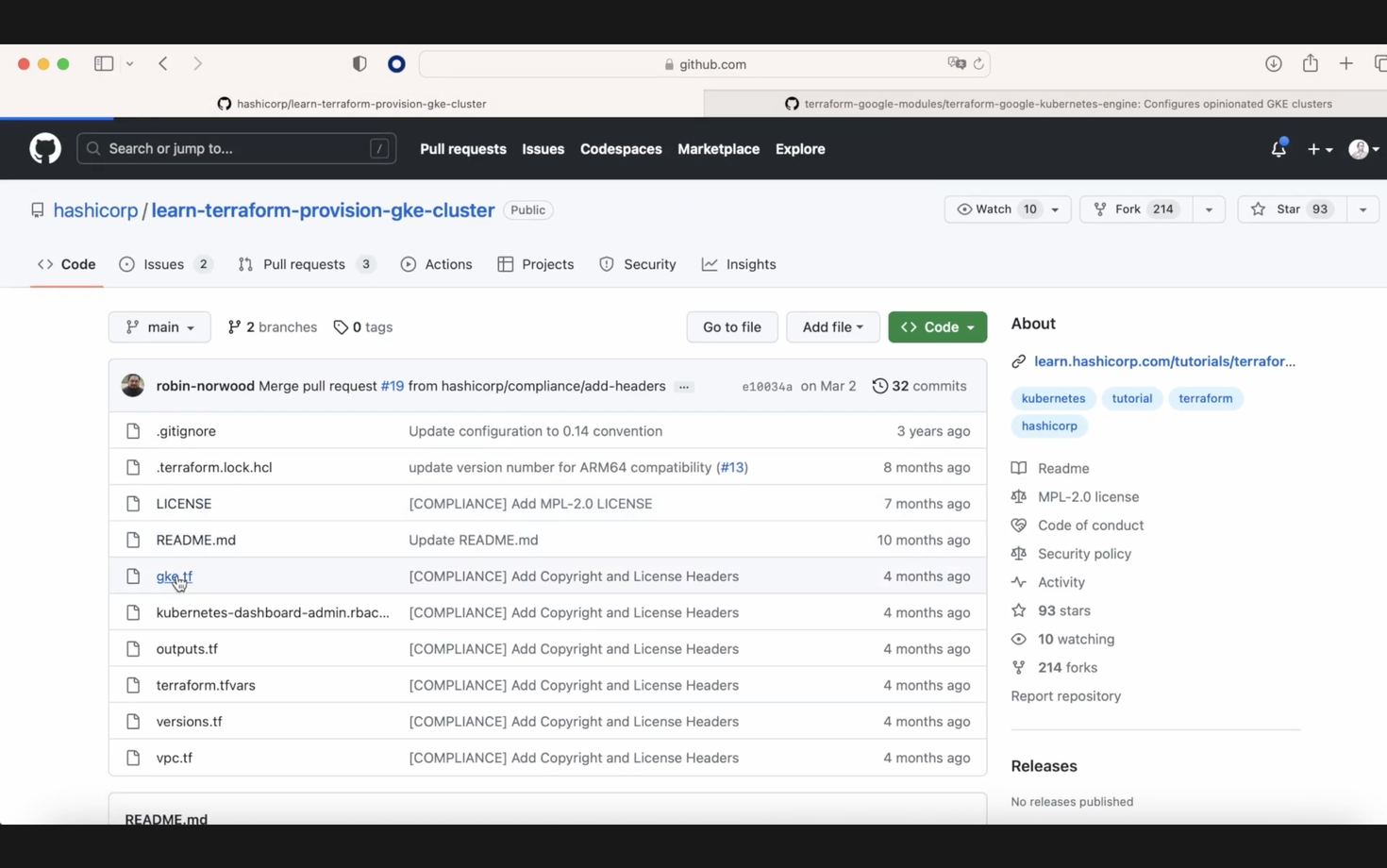1387x868 pixels.
Task: Open Explore in top navigation
Action: 800,149
